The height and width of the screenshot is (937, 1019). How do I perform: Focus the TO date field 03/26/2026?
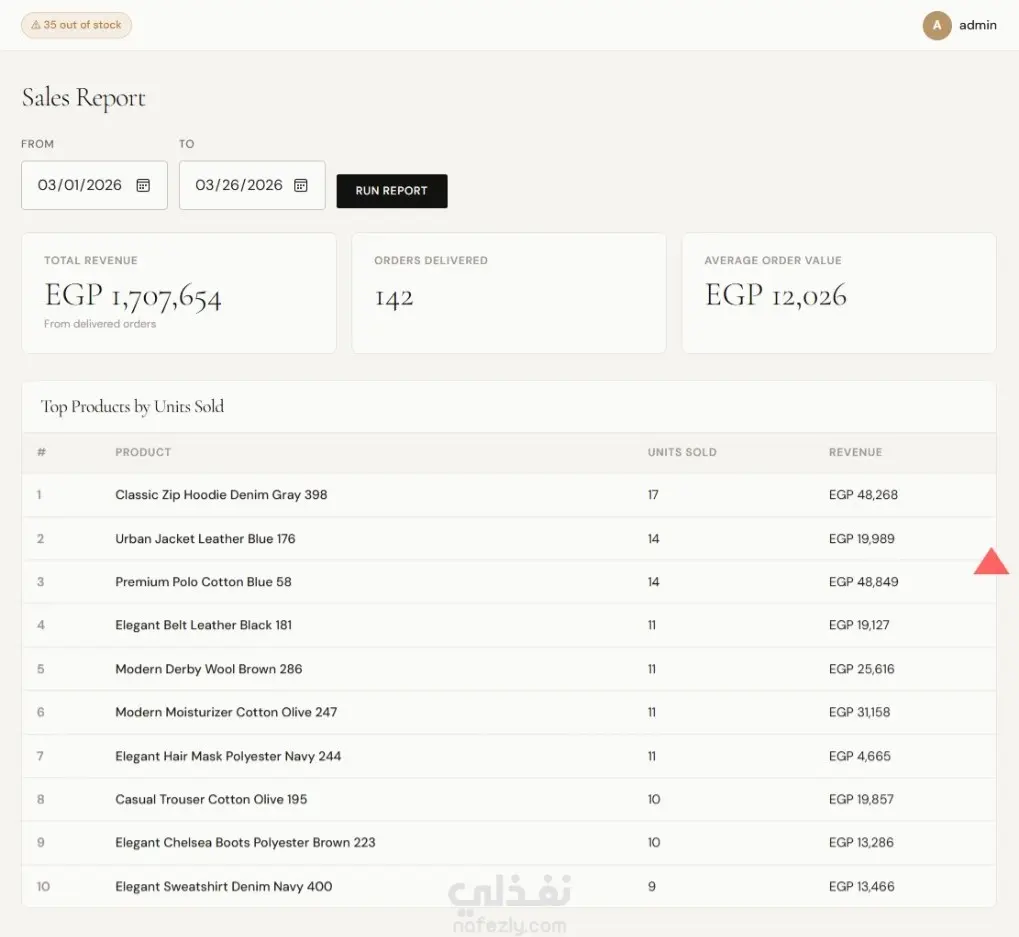252,185
